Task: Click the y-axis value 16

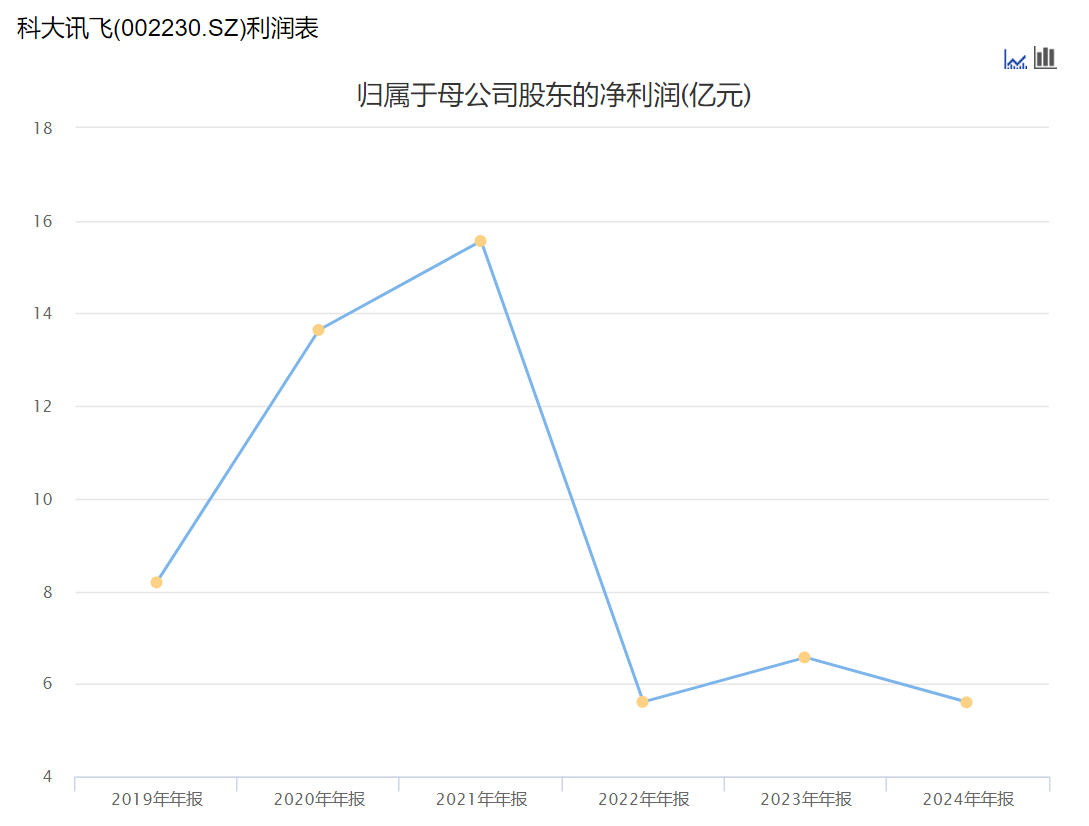Action: point(43,221)
